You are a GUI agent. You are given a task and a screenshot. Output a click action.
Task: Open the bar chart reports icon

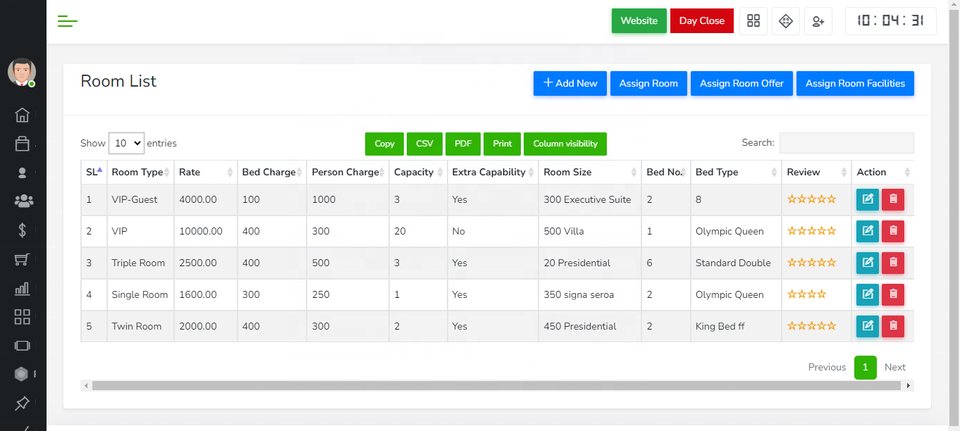tap(22, 289)
